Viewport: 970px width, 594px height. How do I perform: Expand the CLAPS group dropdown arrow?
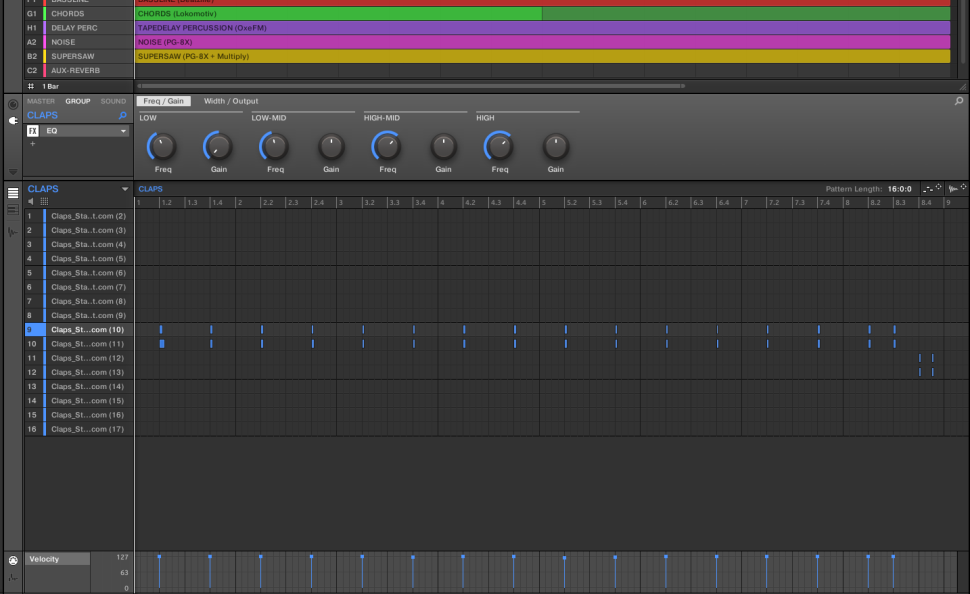(x=125, y=189)
